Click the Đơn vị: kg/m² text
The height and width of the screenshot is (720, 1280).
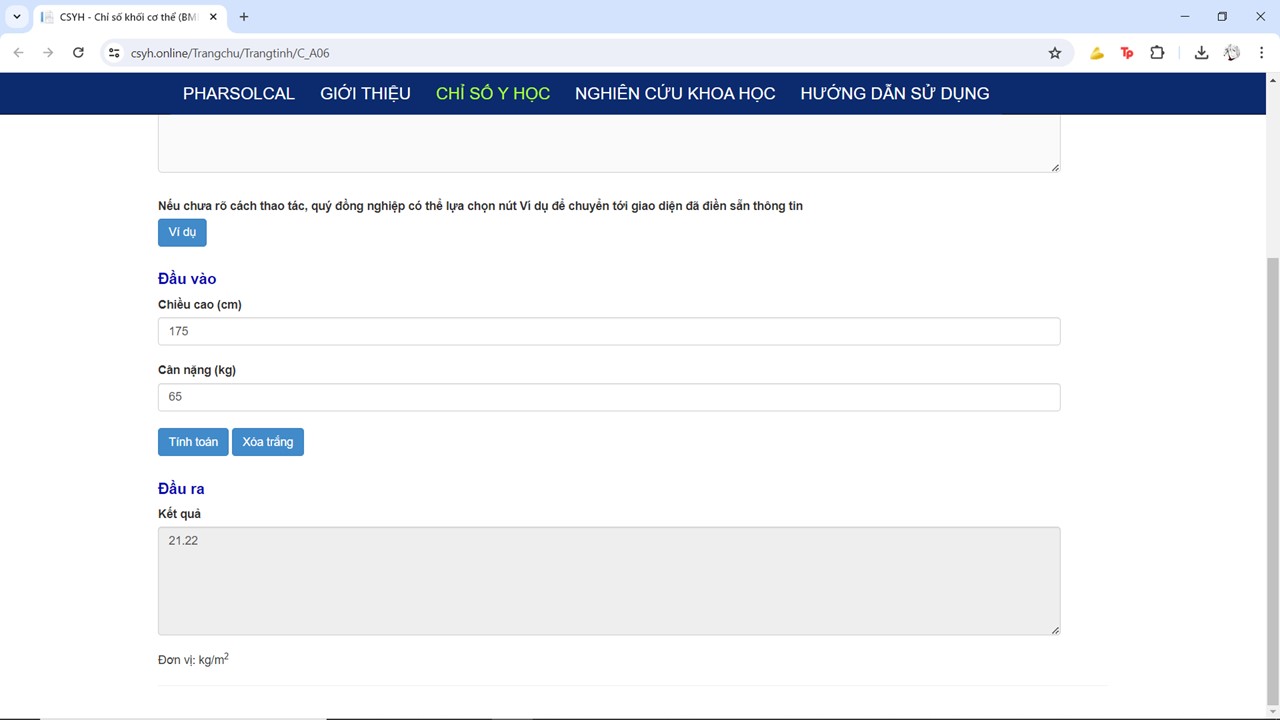click(x=193, y=659)
